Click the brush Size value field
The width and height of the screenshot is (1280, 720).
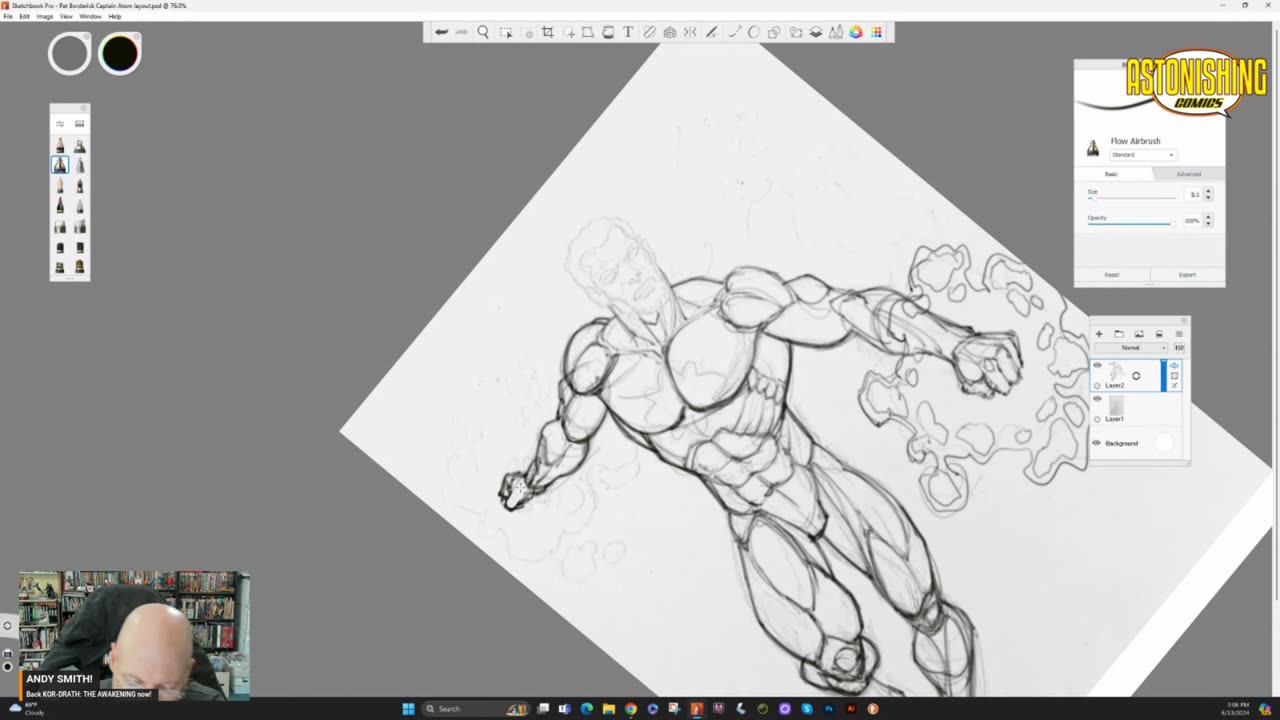click(x=1194, y=195)
